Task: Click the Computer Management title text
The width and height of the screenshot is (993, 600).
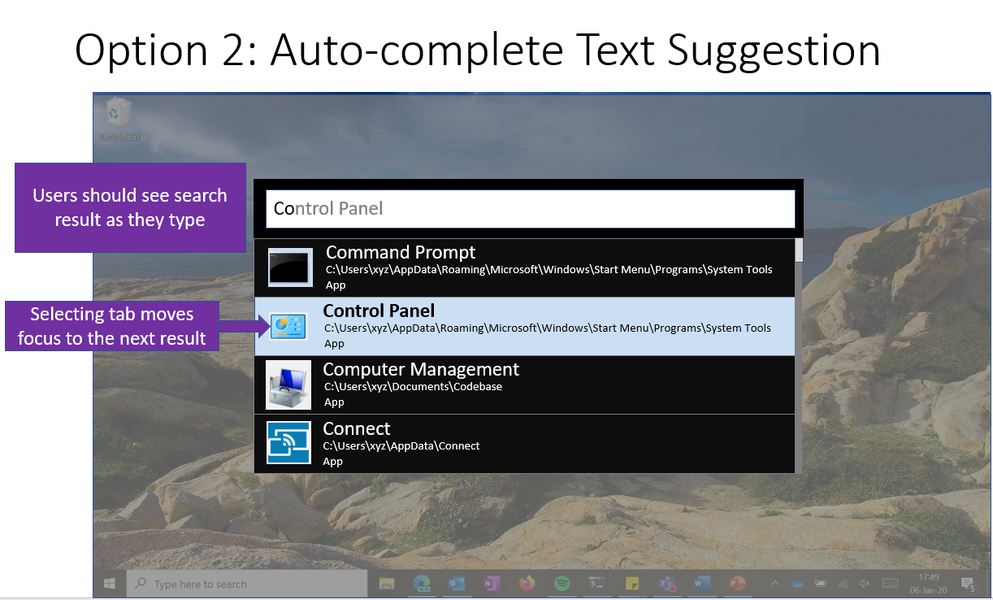Action: [x=421, y=369]
